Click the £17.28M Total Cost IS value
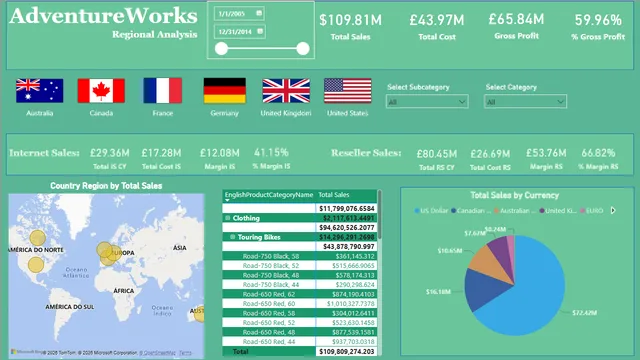The height and width of the screenshot is (360, 640). tap(161, 153)
